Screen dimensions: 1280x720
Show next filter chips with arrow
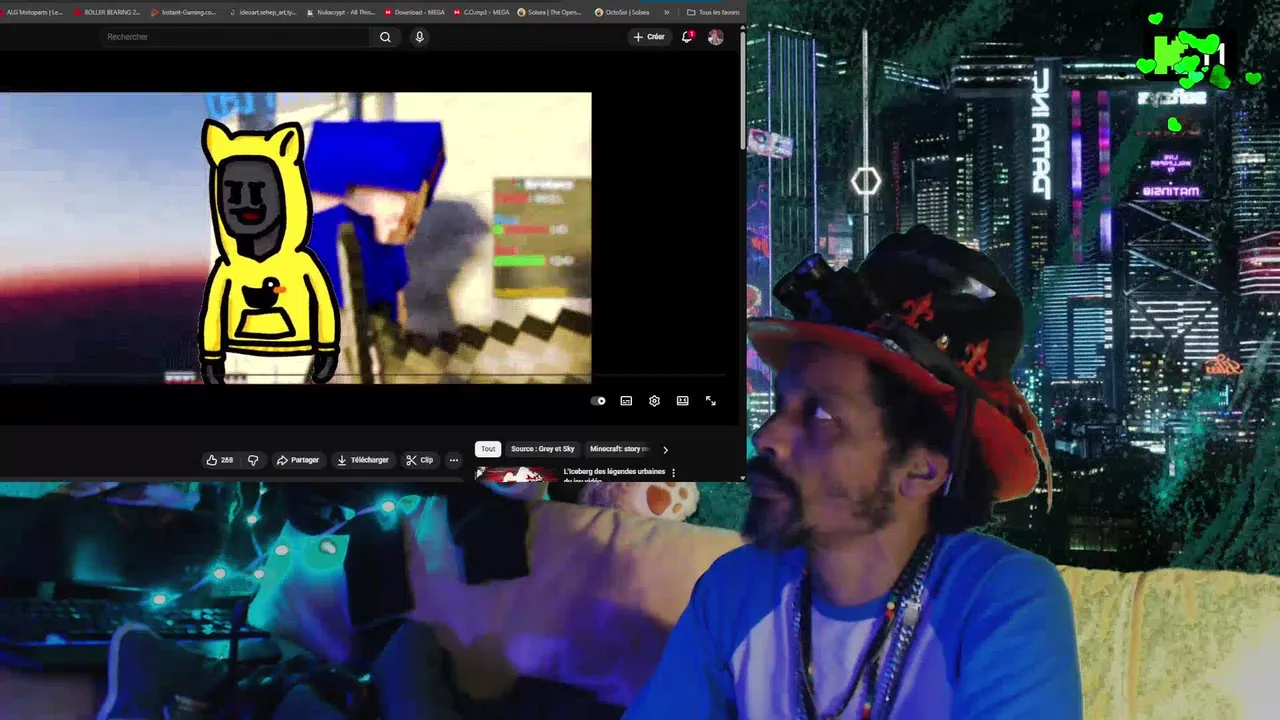click(x=665, y=450)
